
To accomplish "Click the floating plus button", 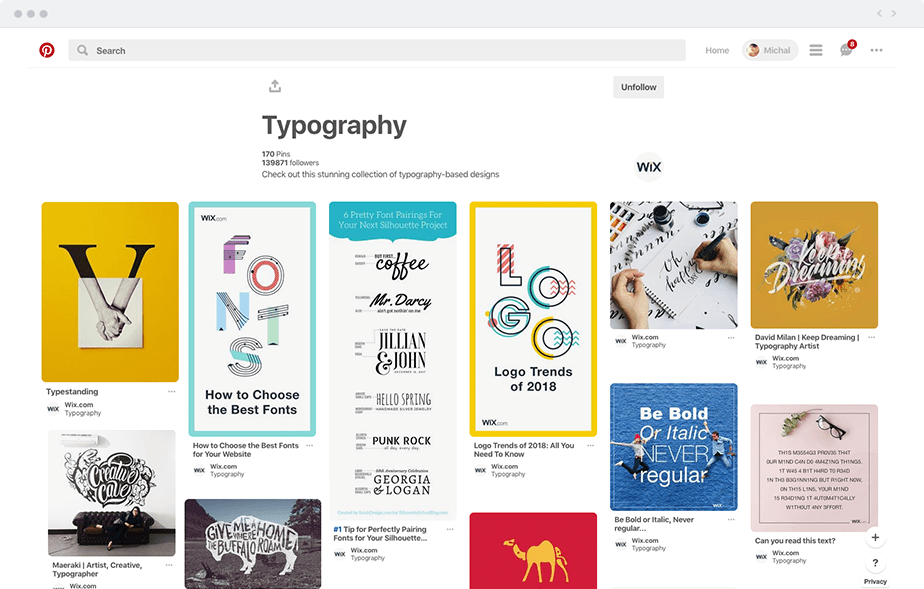I will (875, 537).
